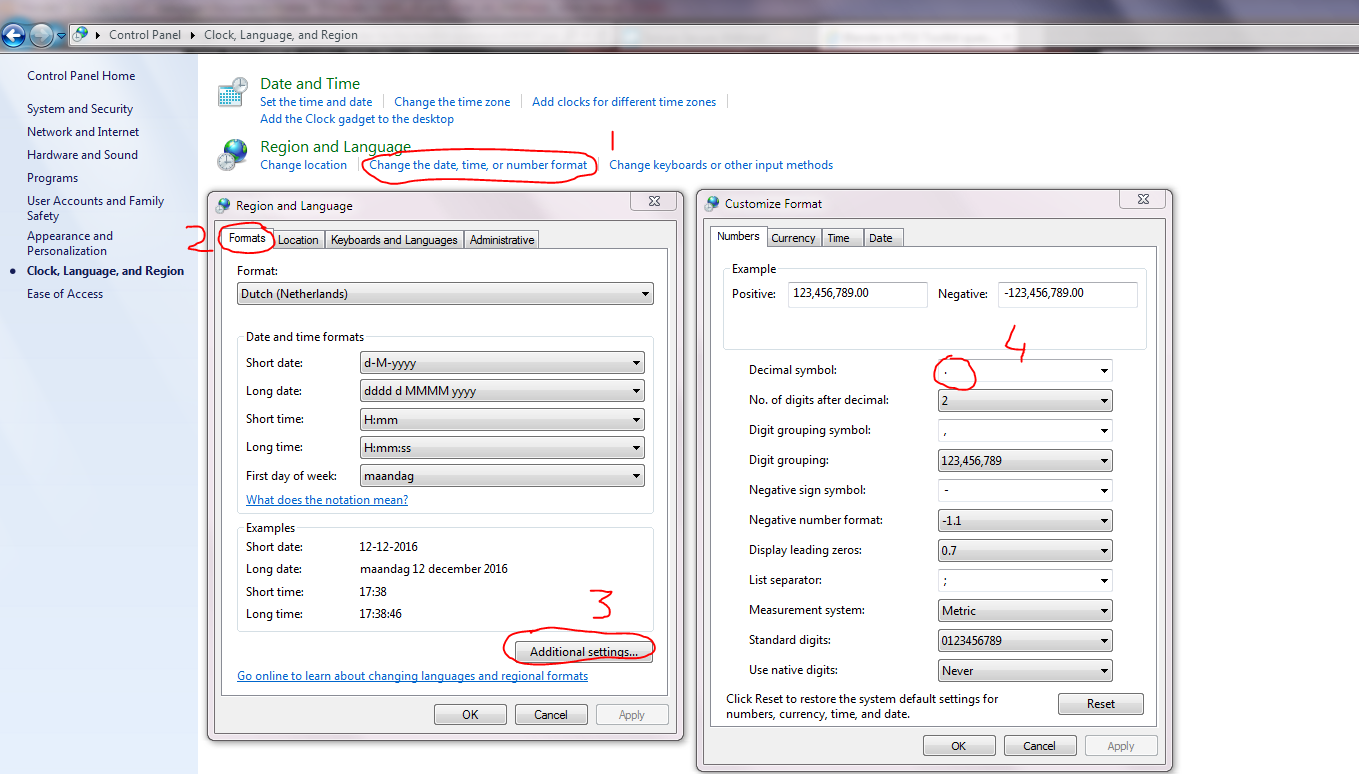
Task: Open the Keyboards and Languages tab
Action: (394, 240)
